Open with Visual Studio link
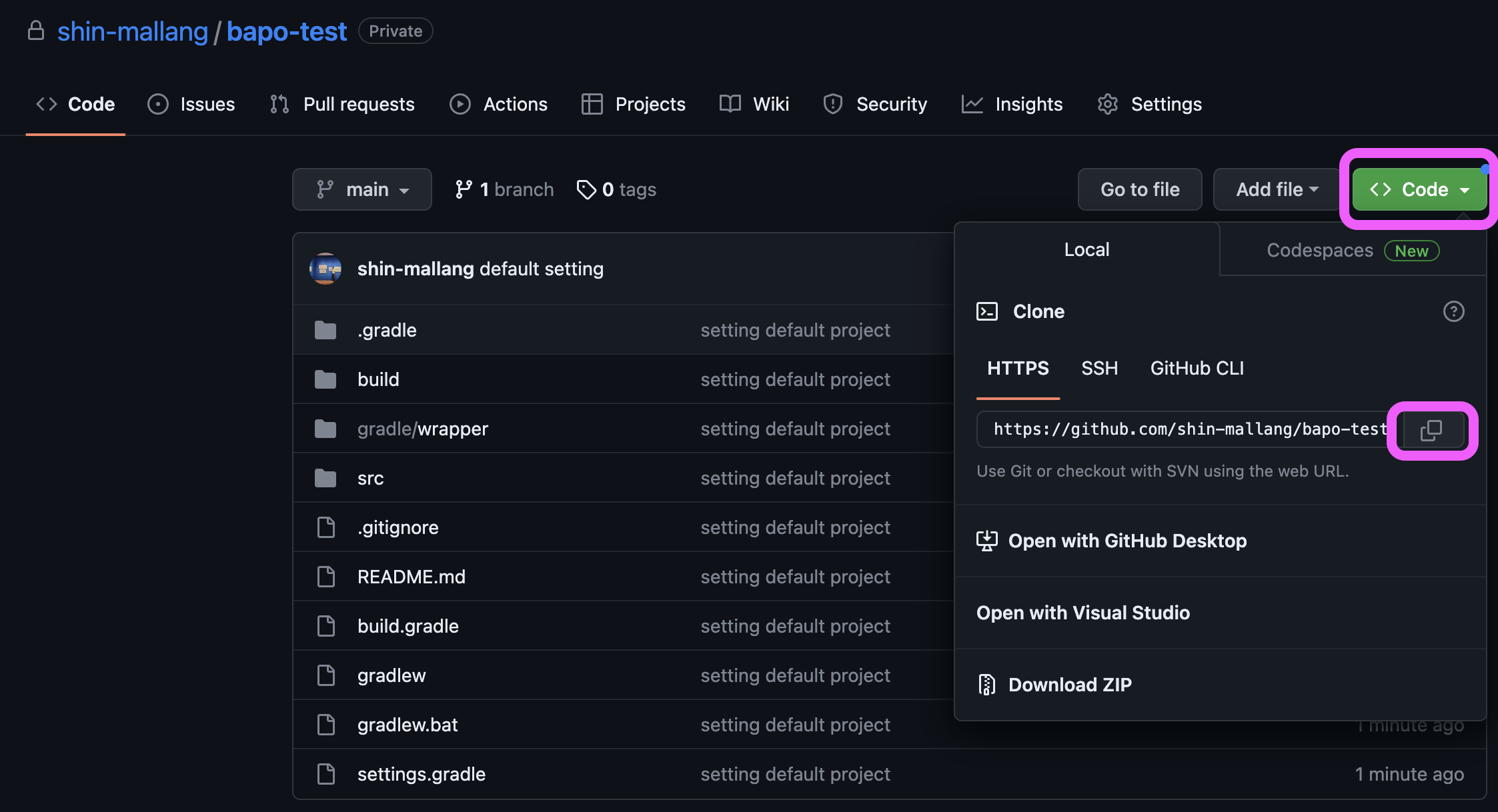The width and height of the screenshot is (1498, 812). pos(1082,613)
